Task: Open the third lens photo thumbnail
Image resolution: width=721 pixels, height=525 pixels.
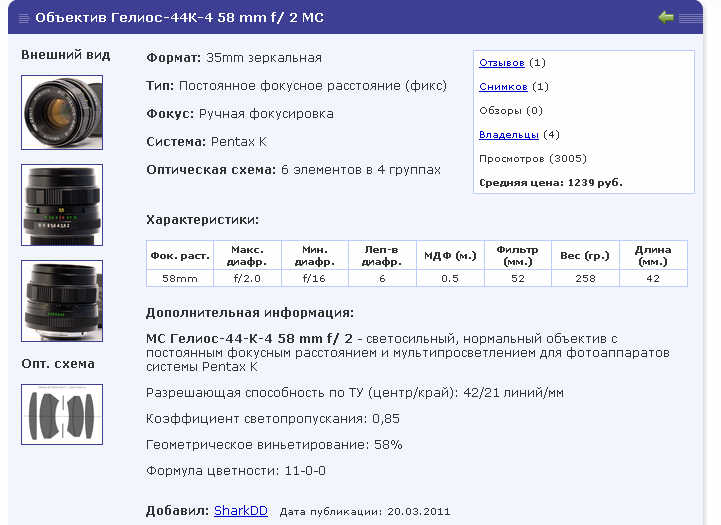Action: tap(62, 300)
